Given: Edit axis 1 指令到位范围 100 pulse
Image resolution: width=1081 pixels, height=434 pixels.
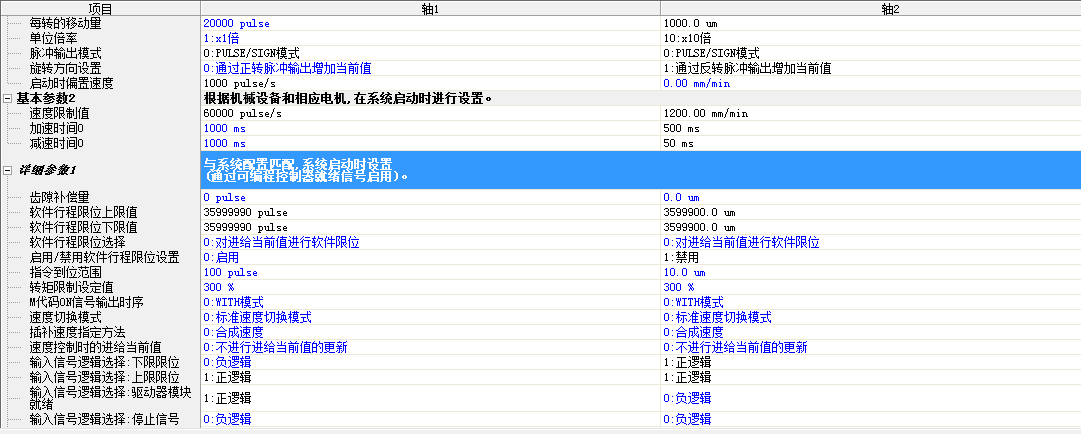Looking at the screenshot, I should [430, 272].
